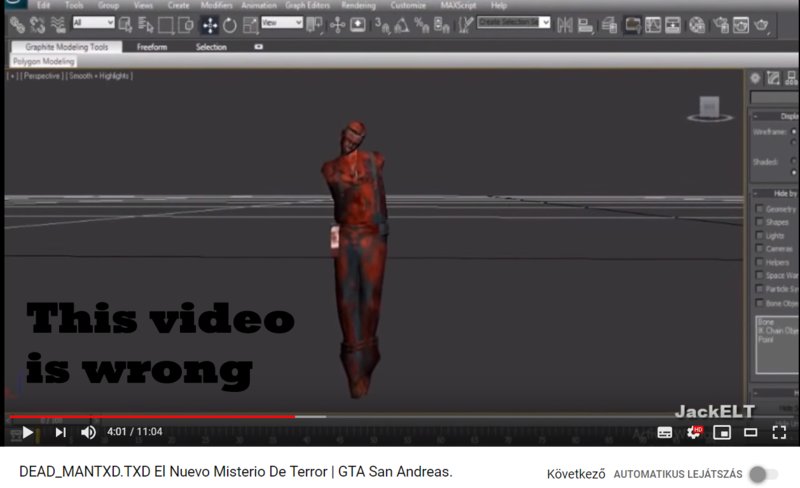Open Edit Named Selection Sets icon
This screenshot has height=488, width=800.
pyautogui.click(x=465, y=25)
